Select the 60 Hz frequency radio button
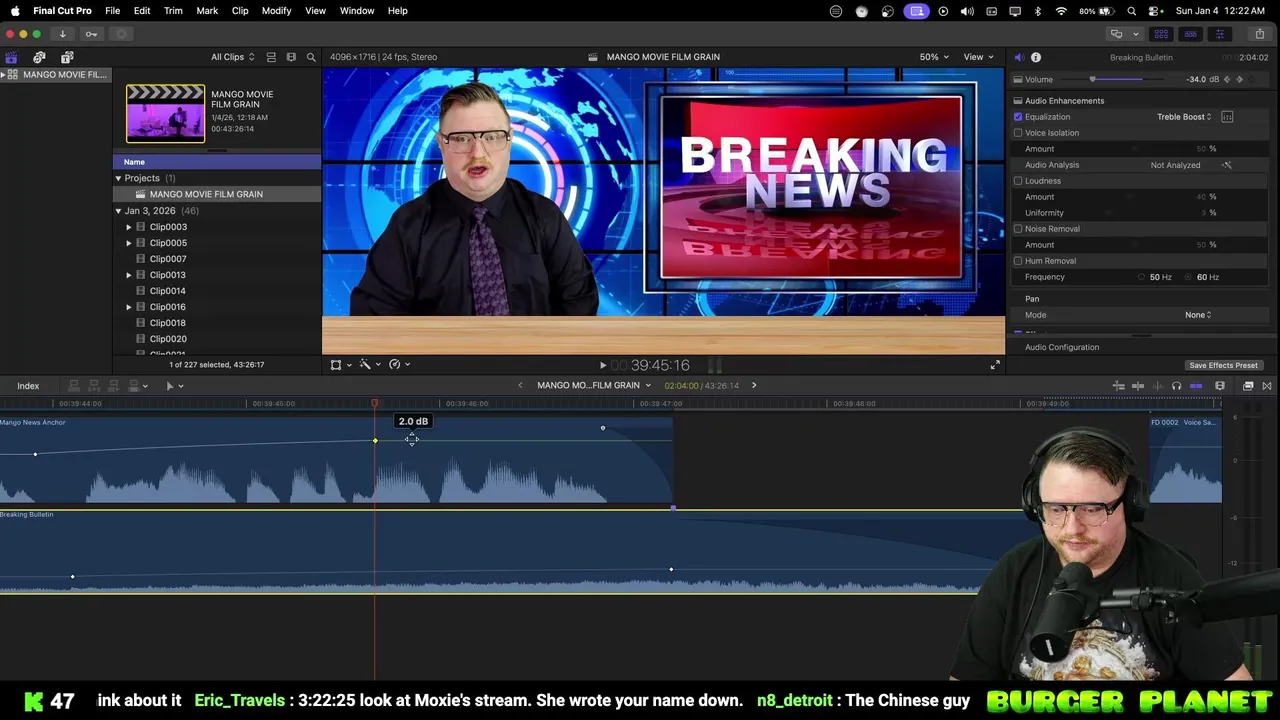 click(x=1189, y=277)
